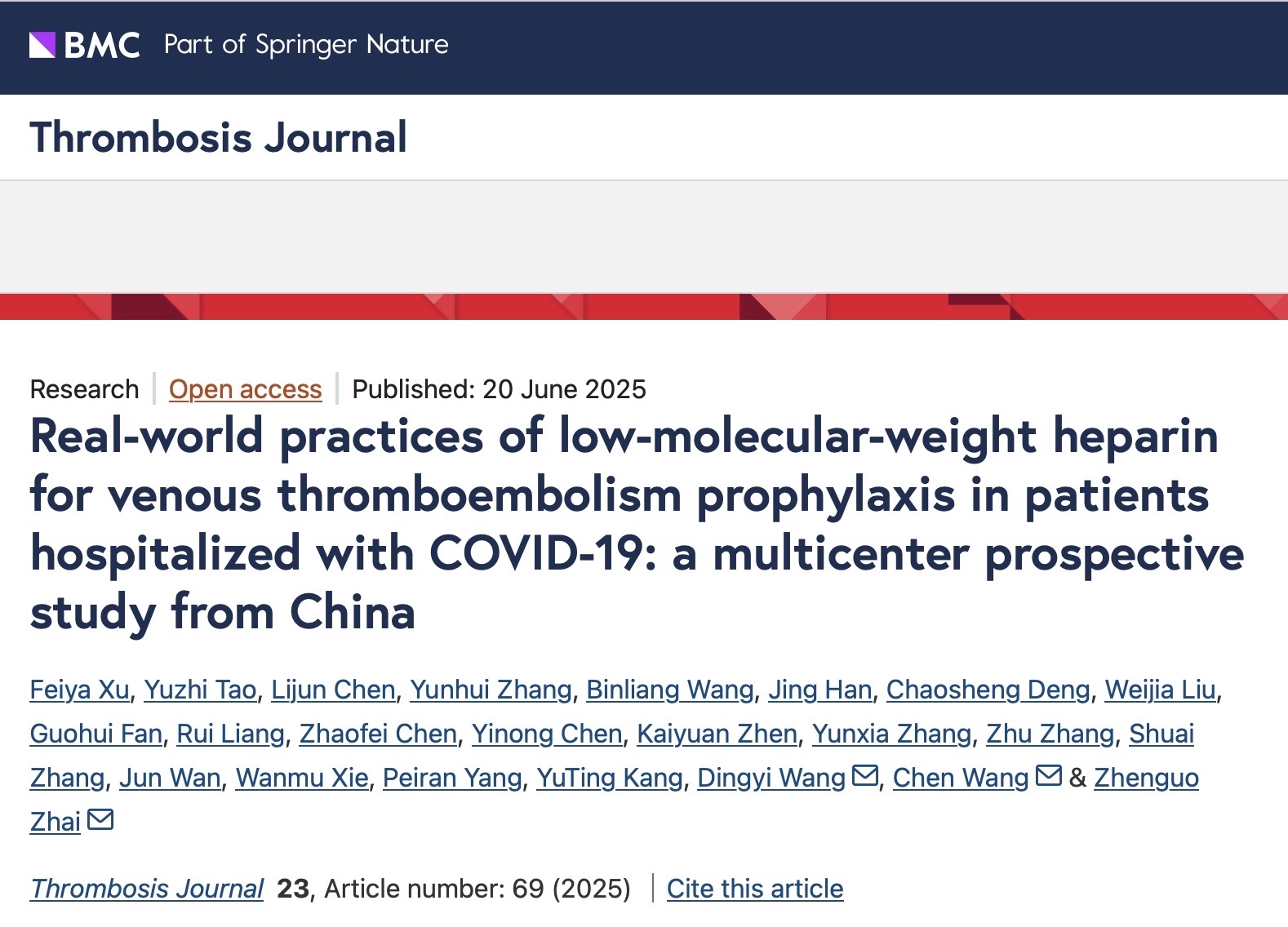The image size is (1288, 927).
Task: Open author YuTing Kang's link
Action: (610, 778)
